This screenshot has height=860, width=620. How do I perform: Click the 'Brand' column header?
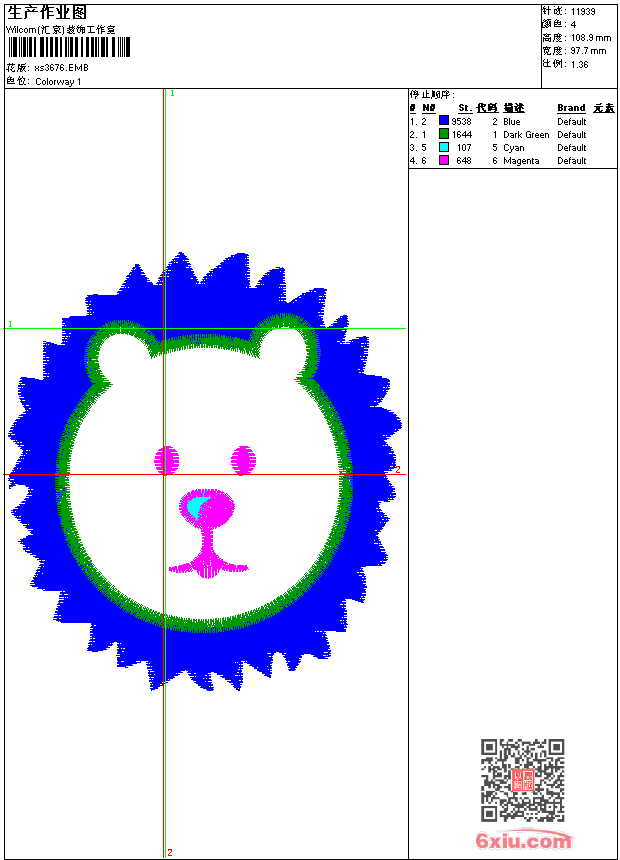(x=571, y=108)
